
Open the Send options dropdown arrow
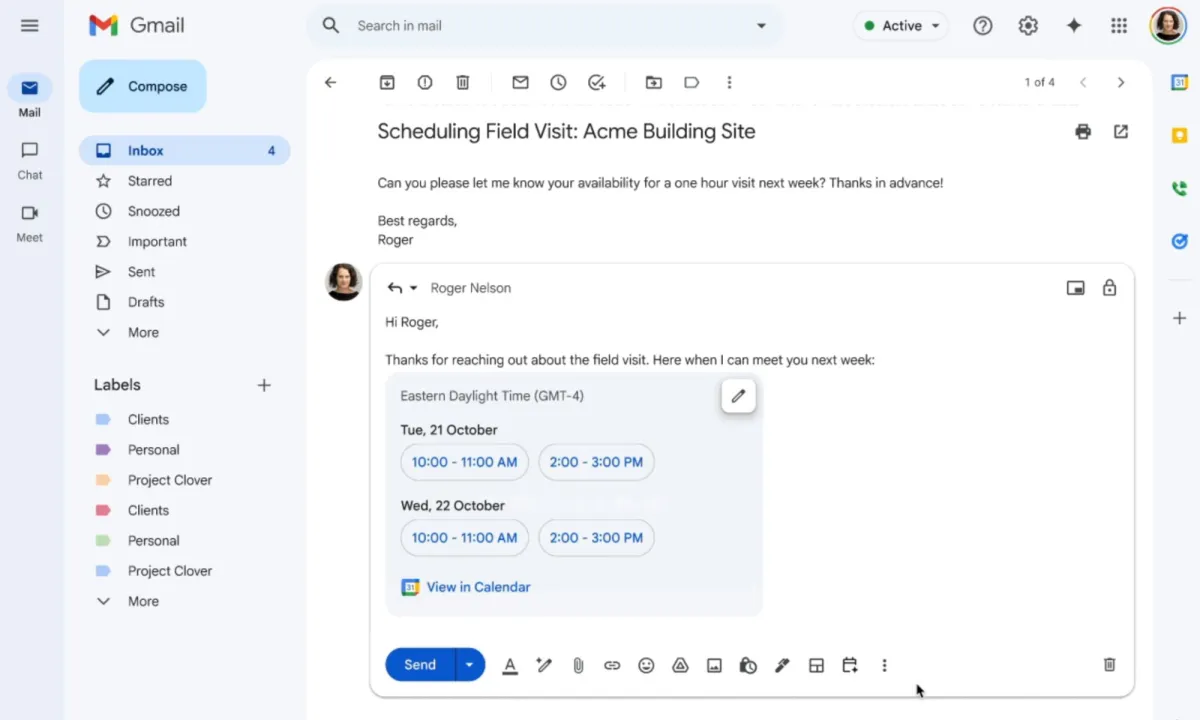pos(470,665)
